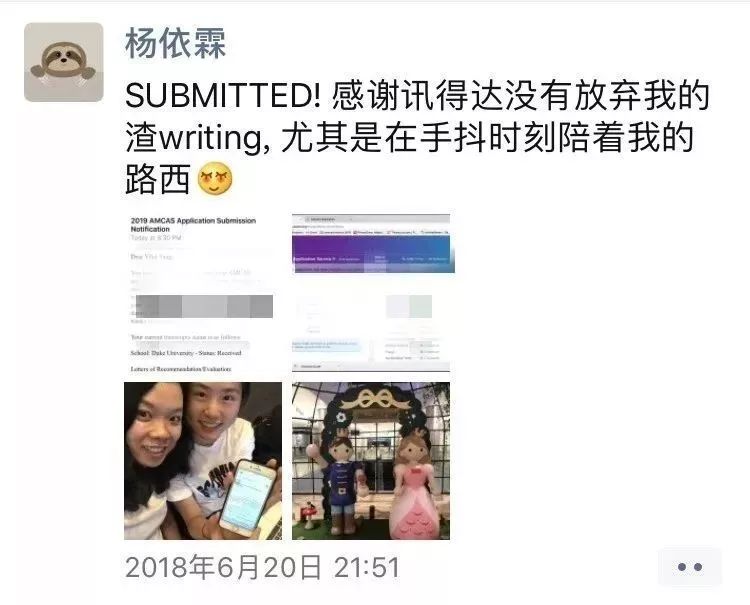
Task: Open the prince and princess dolls thumbnail
Action: click(x=371, y=461)
